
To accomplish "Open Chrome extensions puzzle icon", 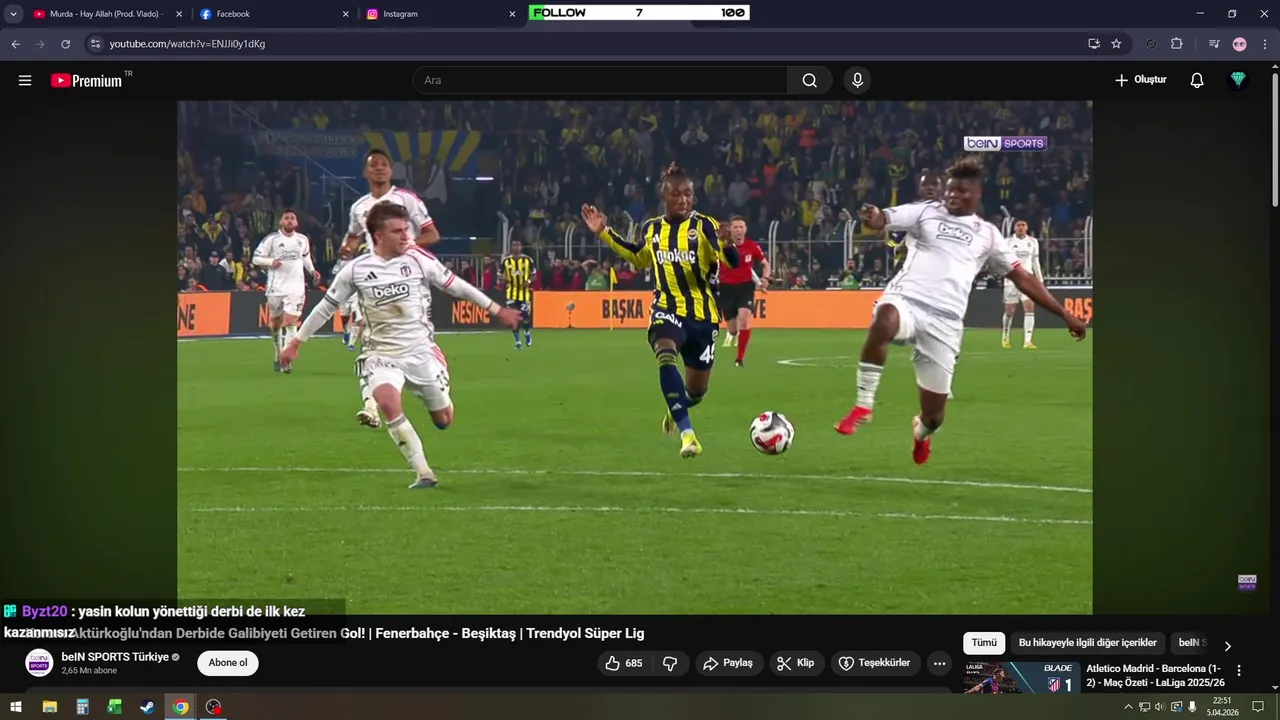I will point(1177,44).
